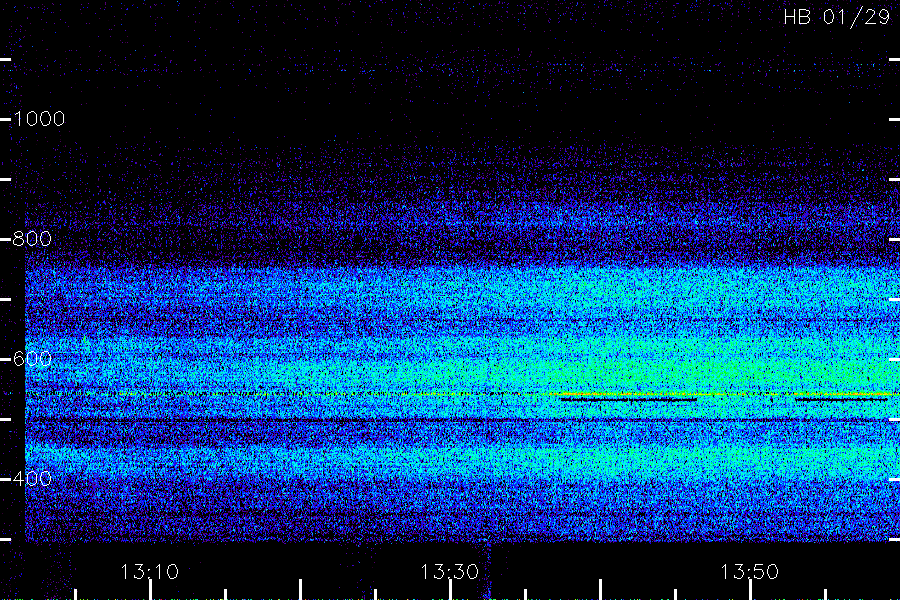Click the 800 frequency axis label
900x600 pixels.
coord(32,239)
